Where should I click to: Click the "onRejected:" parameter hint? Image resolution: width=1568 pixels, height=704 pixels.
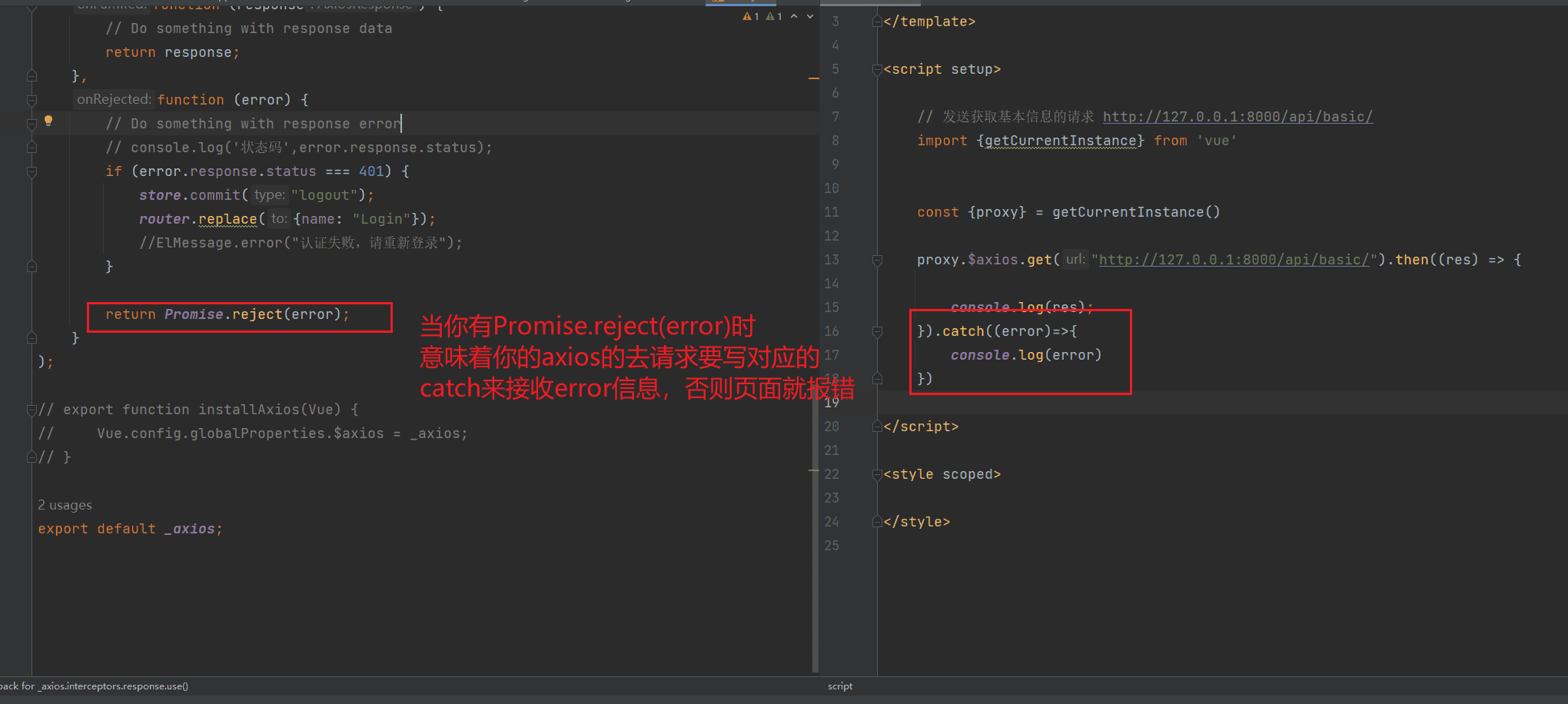(x=115, y=99)
